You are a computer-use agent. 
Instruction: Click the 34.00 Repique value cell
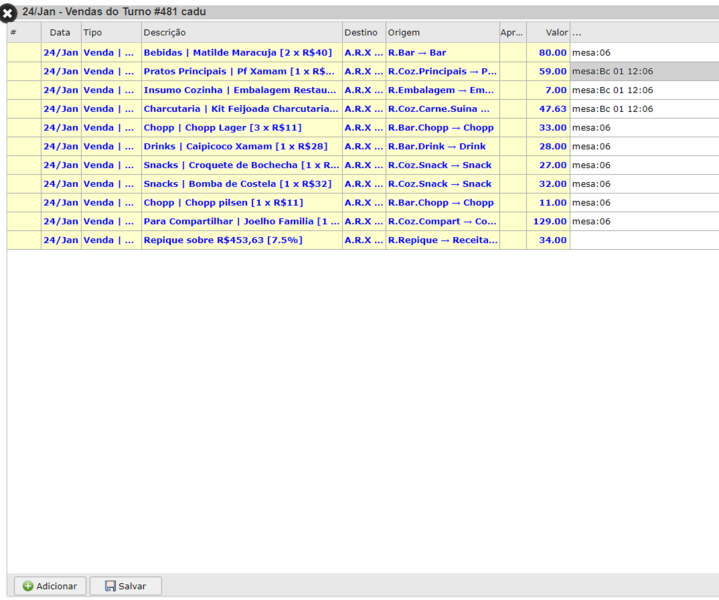tap(548, 240)
